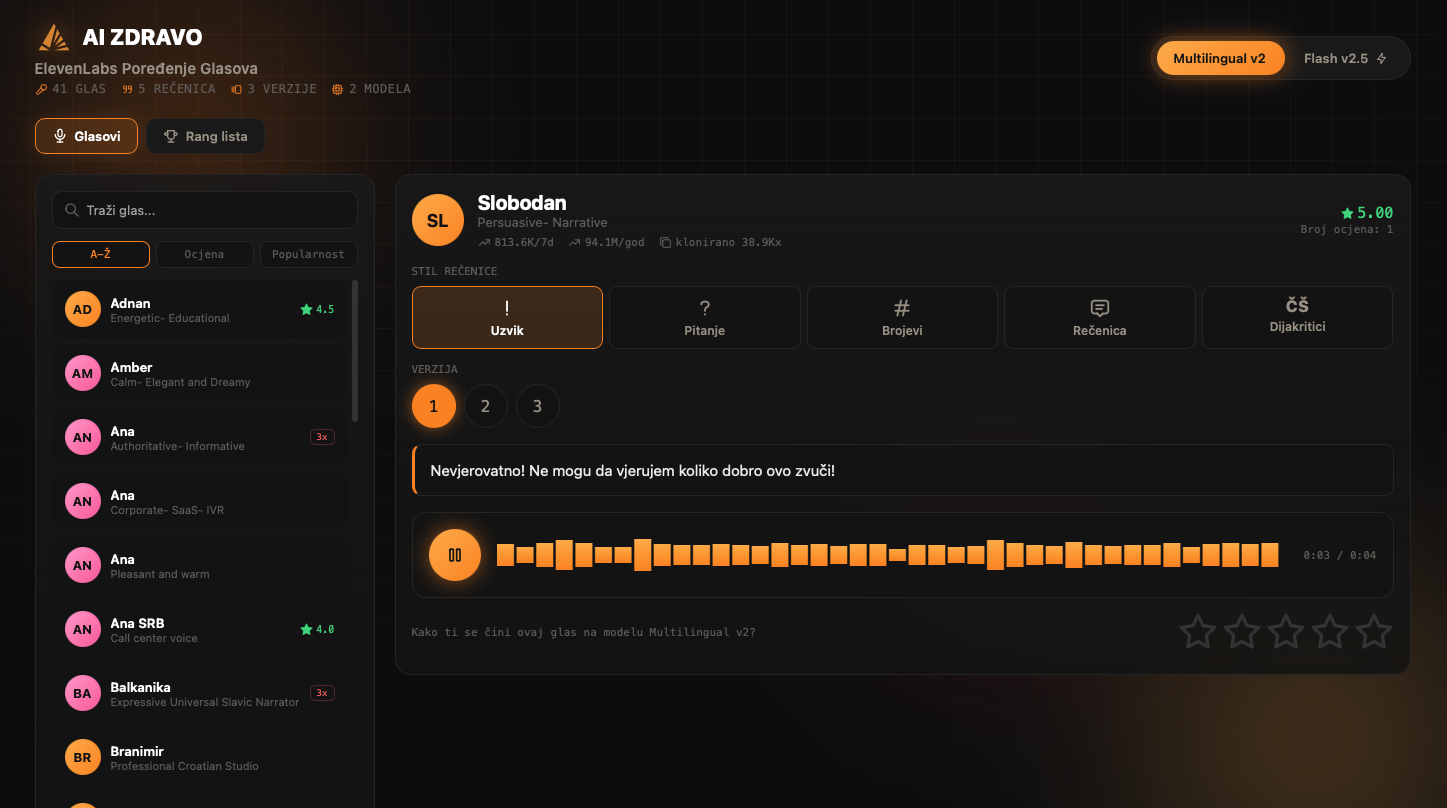
Task: Select the AD avatar for Adnan
Action: click(x=82, y=309)
